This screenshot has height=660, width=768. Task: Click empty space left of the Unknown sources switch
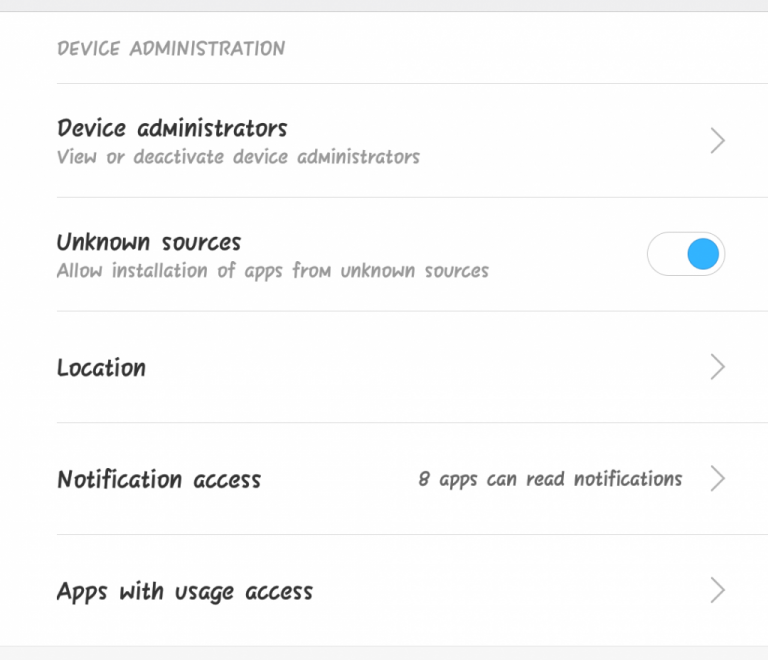[x=570, y=254]
